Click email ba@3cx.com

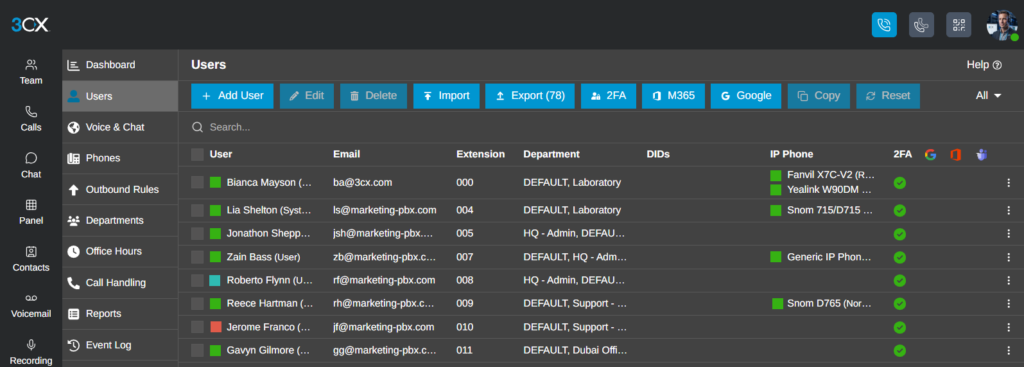362,183
